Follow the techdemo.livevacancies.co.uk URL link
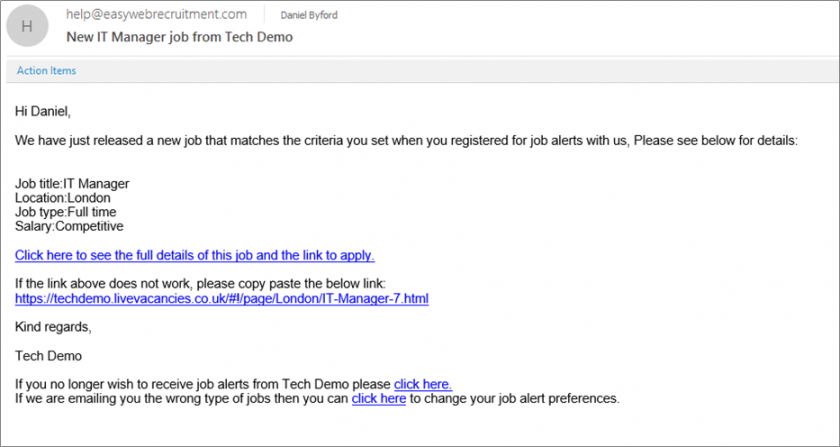This screenshot has width=840, height=447. pyautogui.click(x=222, y=299)
